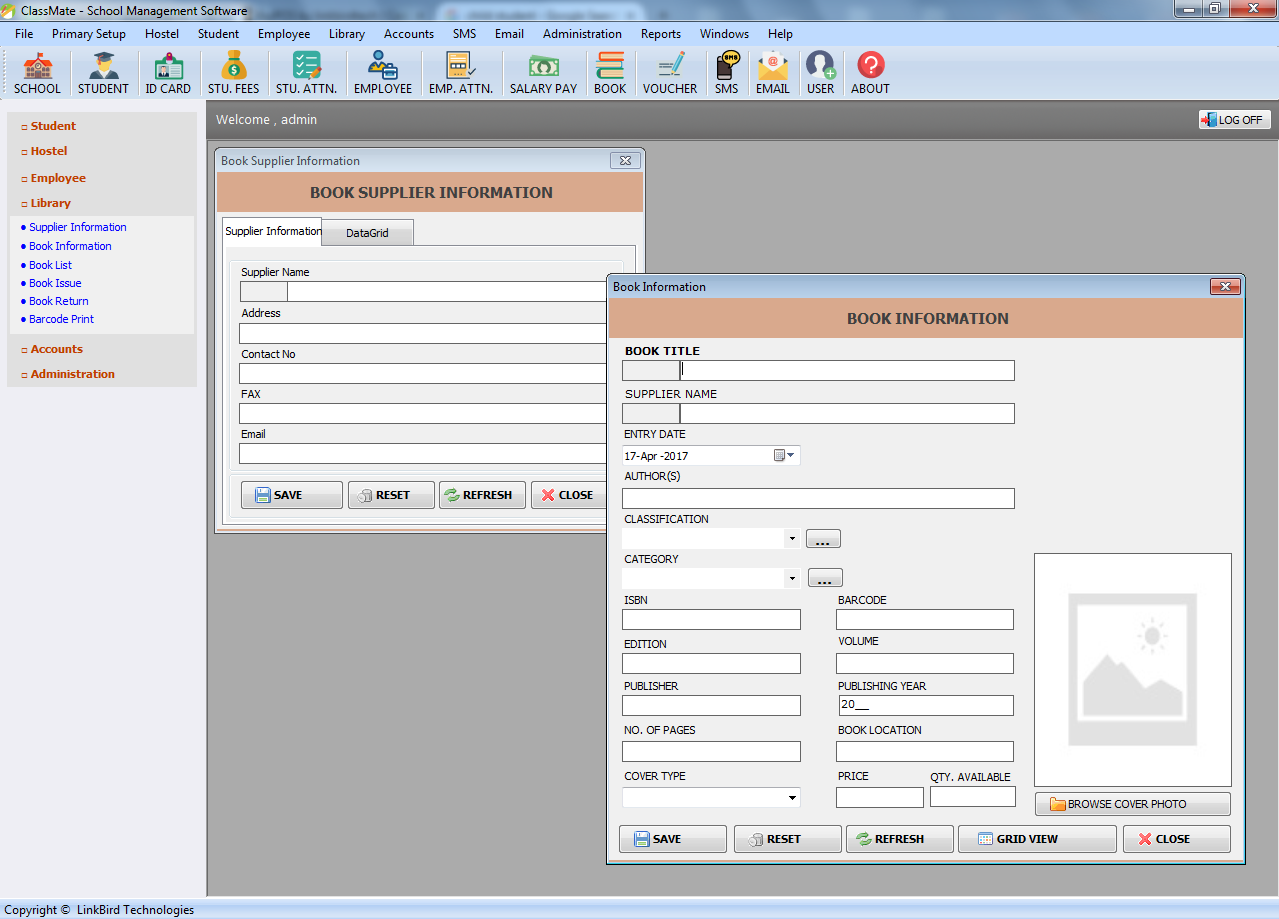The width and height of the screenshot is (1279, 919).
Task: Open the SALARY PAY icon
Action: tap(543, 71)
